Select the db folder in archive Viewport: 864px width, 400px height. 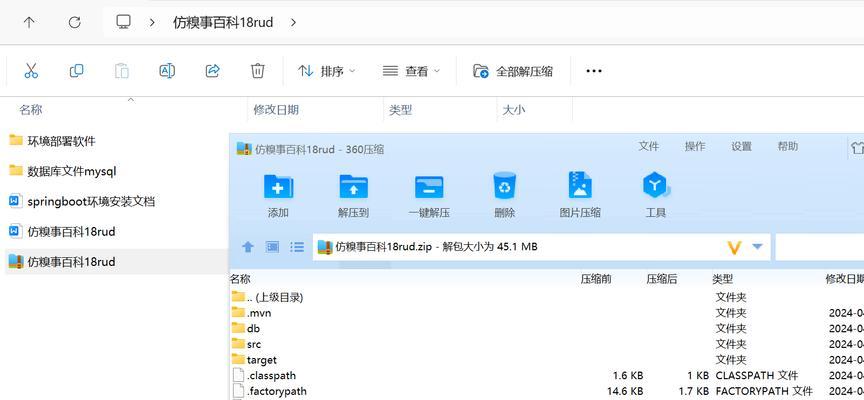pyautogui.click(x=547, y=328)
